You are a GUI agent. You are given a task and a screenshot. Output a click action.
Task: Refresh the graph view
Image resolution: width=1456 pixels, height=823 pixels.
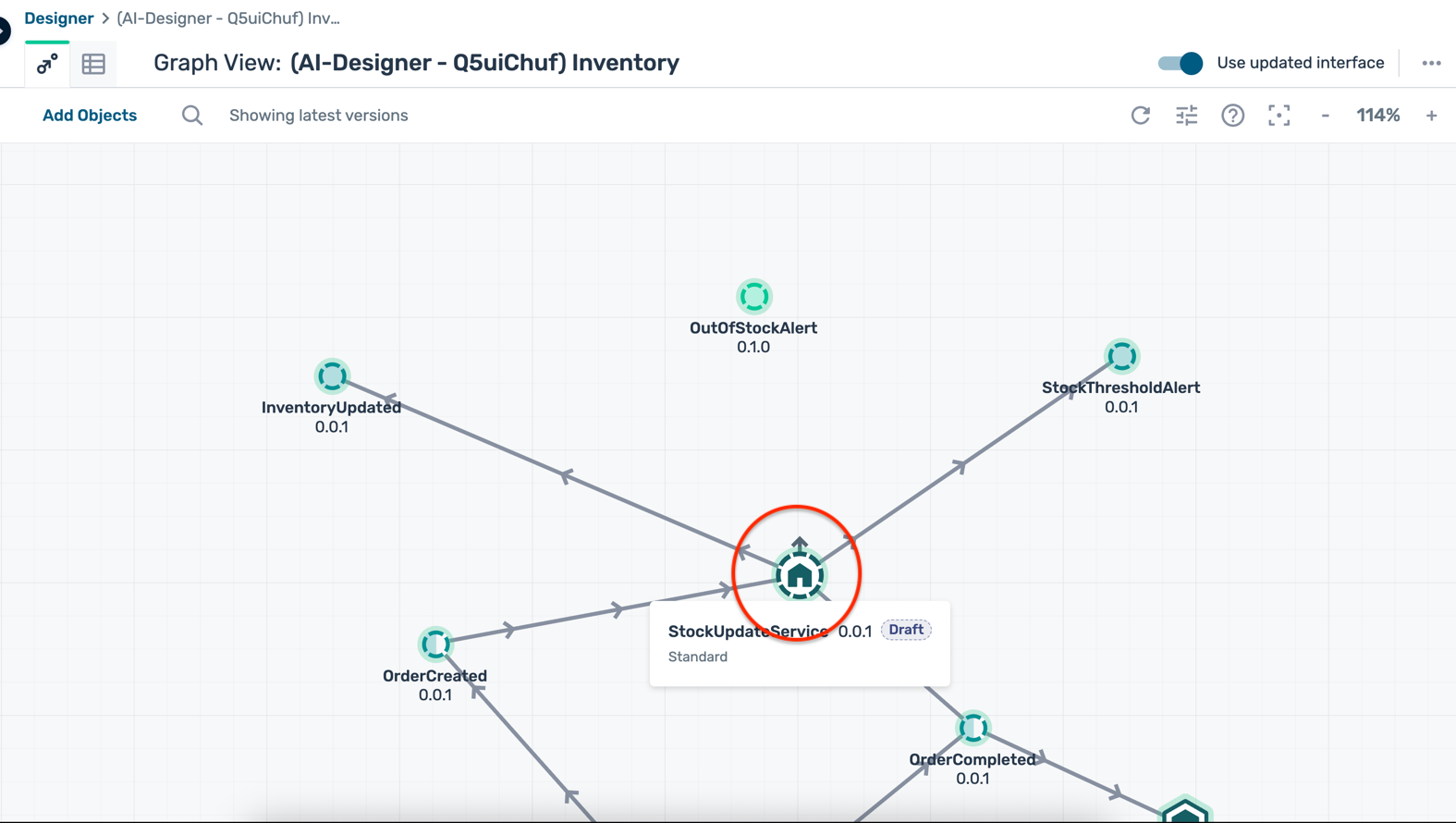[x=1140, y=116]
